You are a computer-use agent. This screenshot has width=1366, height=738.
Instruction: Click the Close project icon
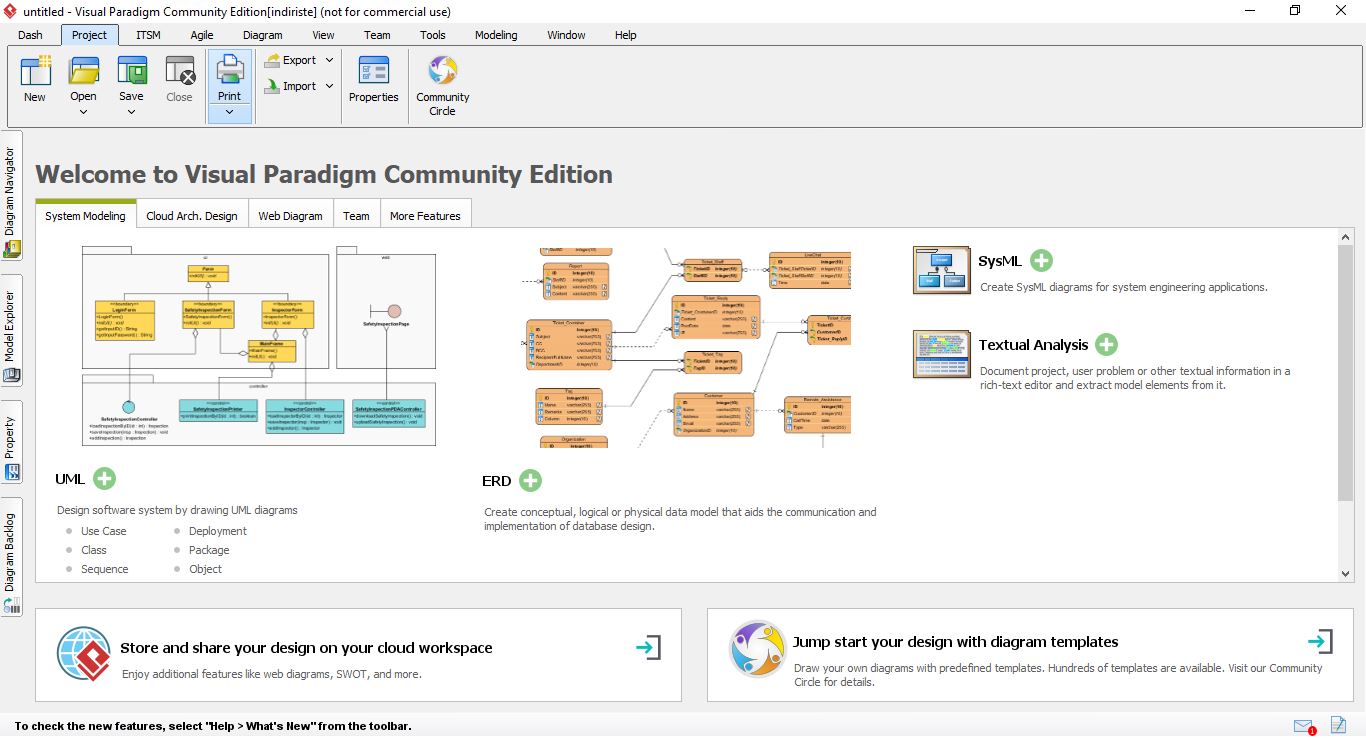pos(180,71)
